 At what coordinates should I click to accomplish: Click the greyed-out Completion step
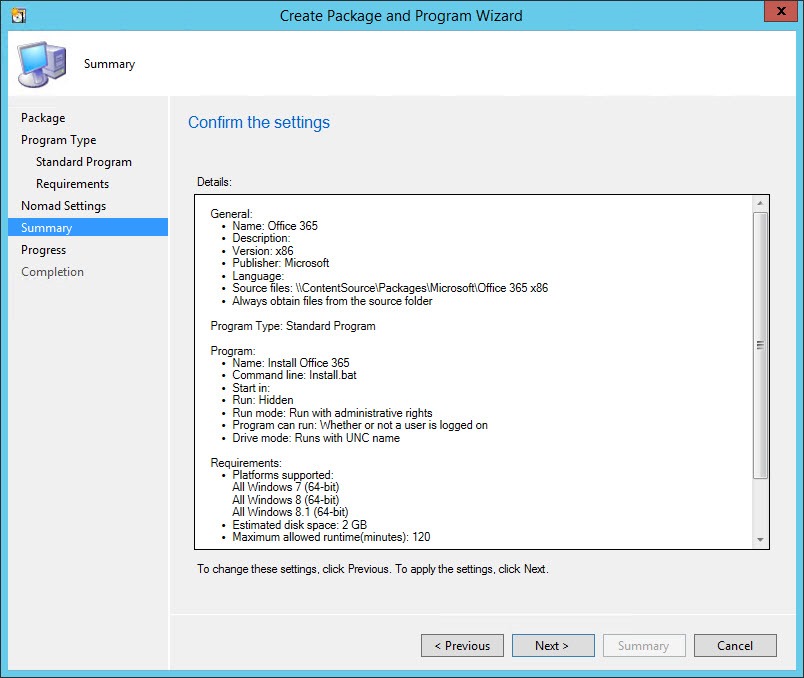pos(52,272)
